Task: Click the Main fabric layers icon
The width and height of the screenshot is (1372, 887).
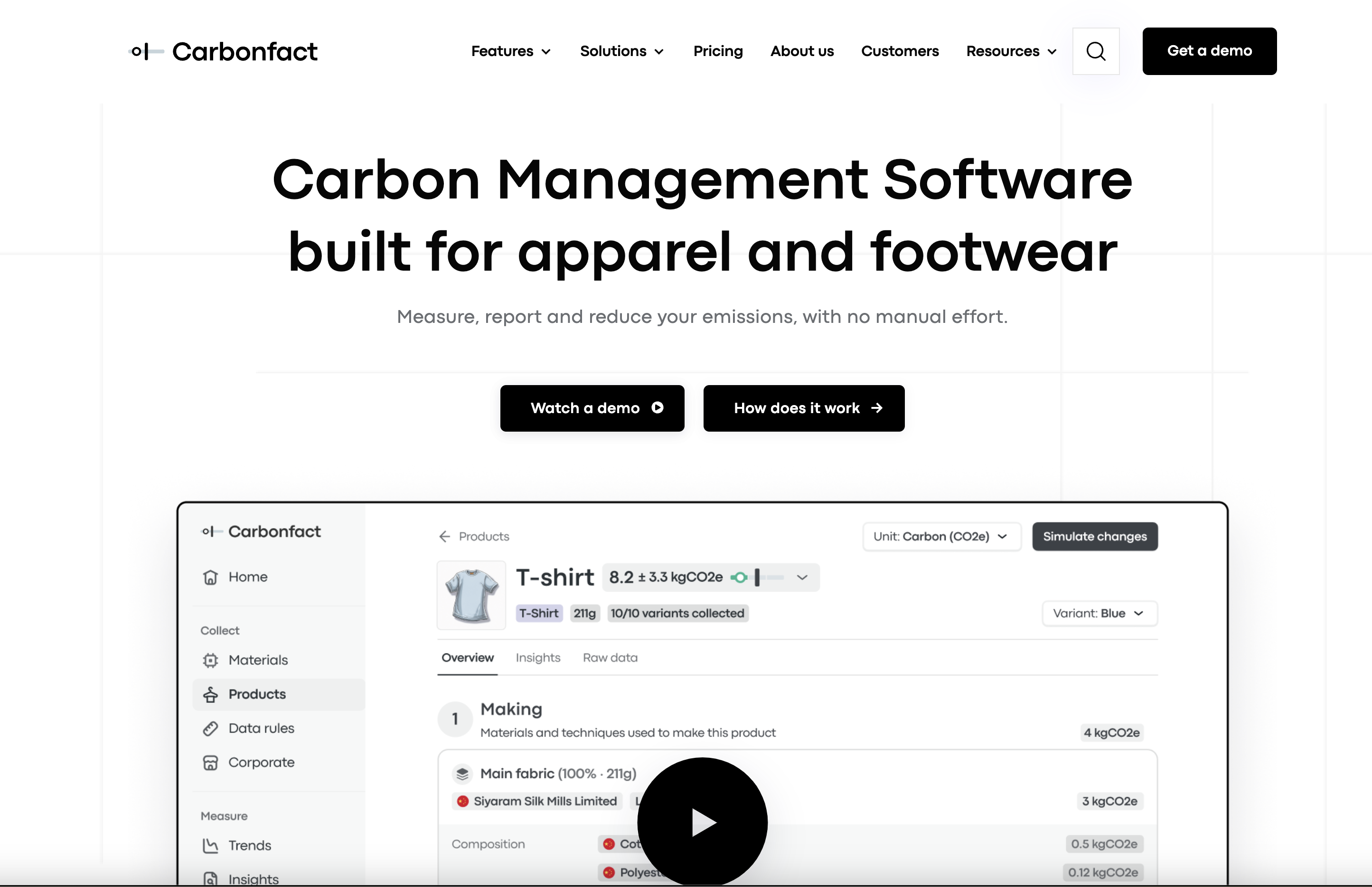Action: [462, 774]
